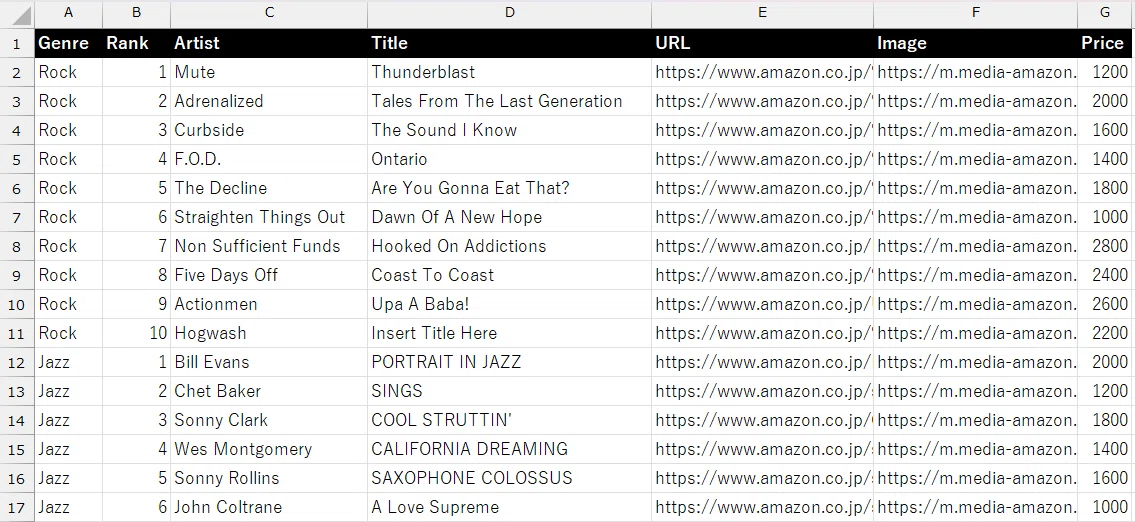Select row 12 header
The height and width of the screenshot is (522, 1135).
(x=17, y=362)
